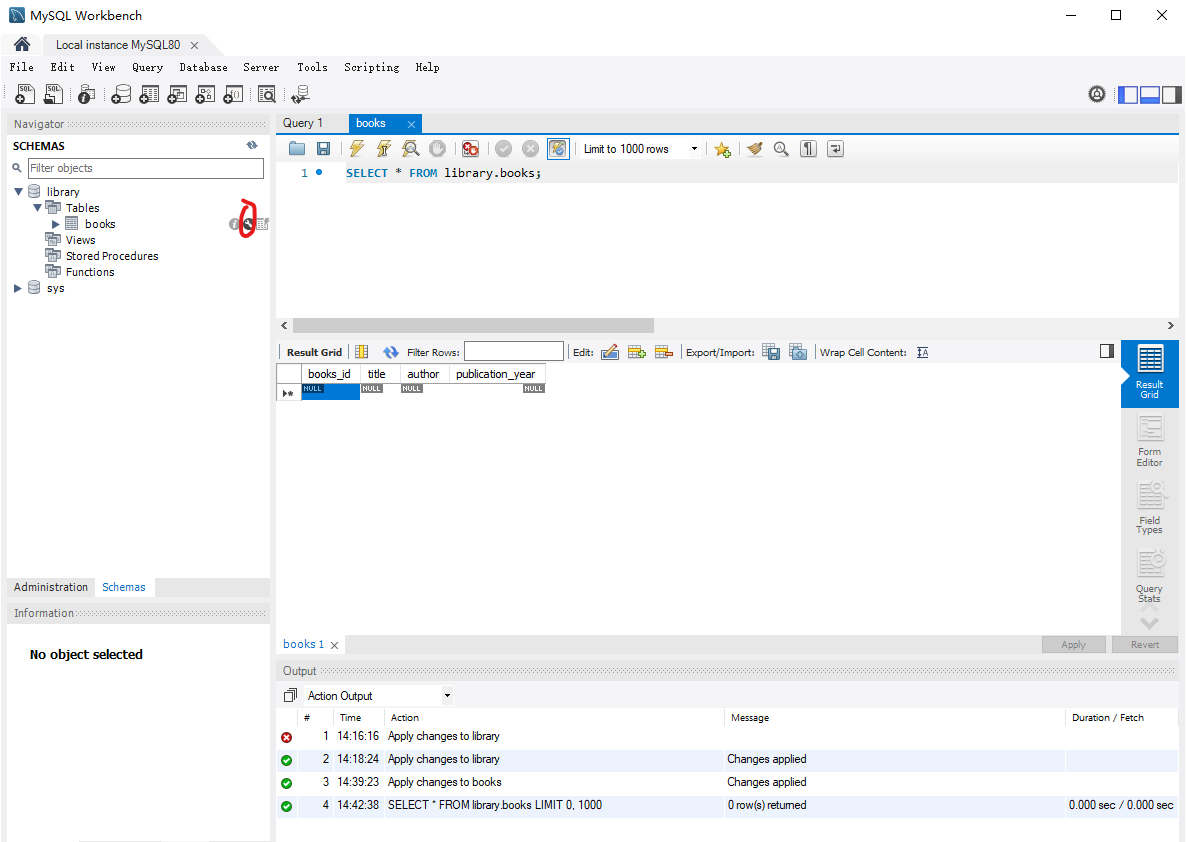
Task: Toggle word wrap in editor
Action: pyautogui.click(x=835, y=149)
